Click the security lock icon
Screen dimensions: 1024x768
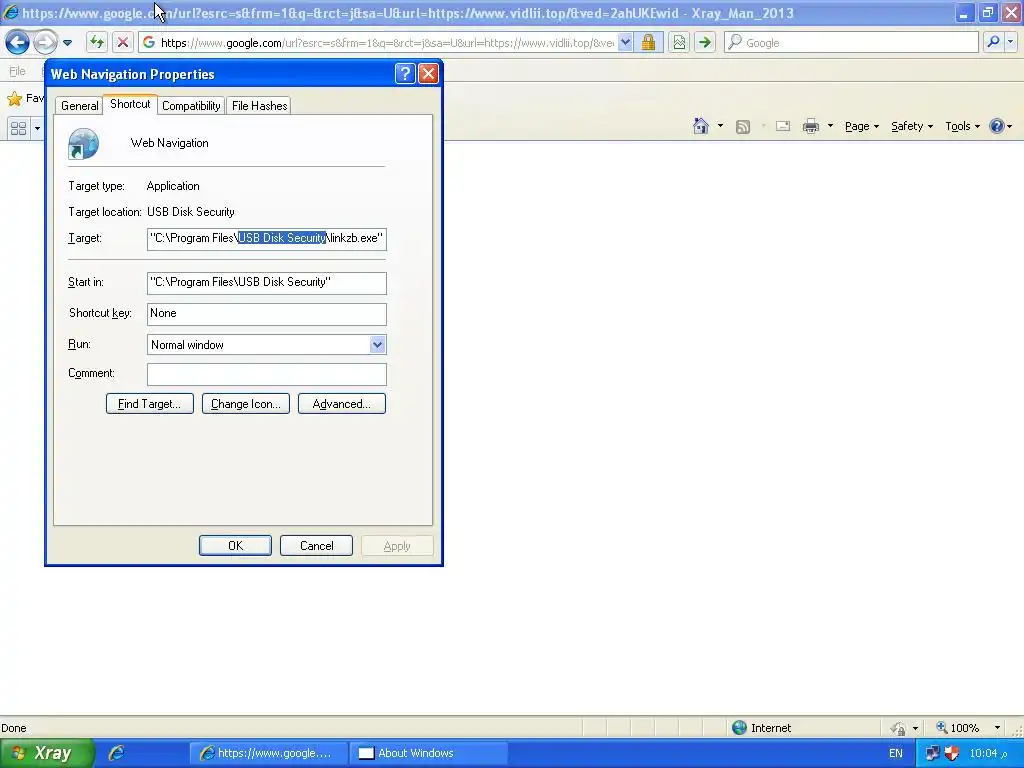point(648,42)
